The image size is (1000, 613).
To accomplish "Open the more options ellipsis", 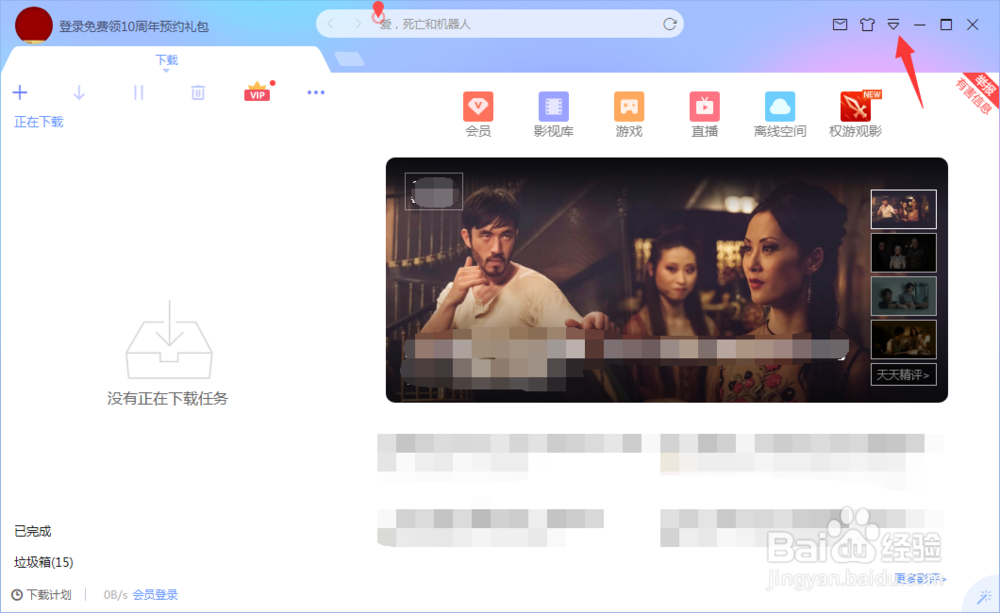I will click(x=316, y=92).
